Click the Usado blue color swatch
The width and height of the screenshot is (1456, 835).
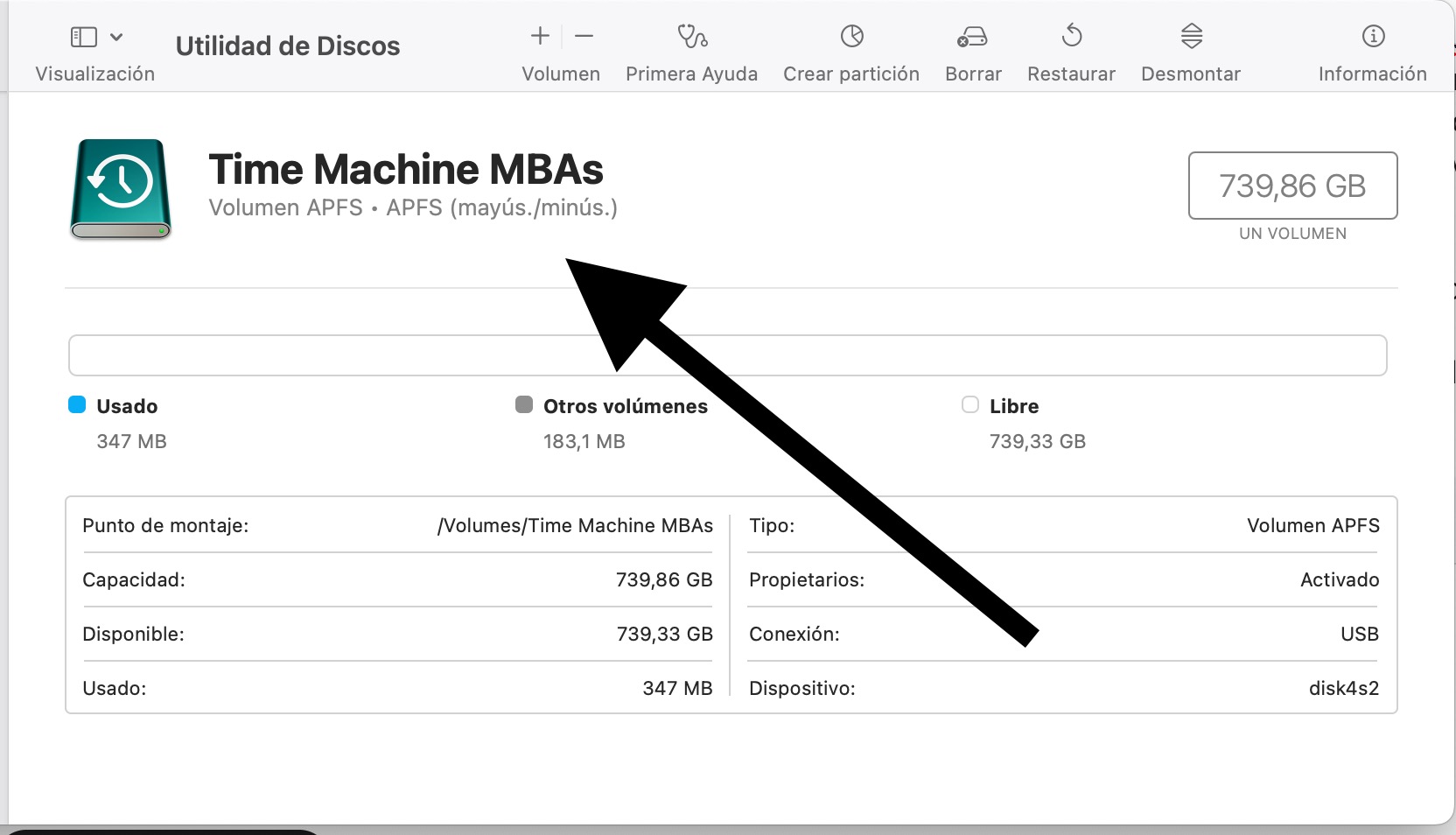point(77,404)
